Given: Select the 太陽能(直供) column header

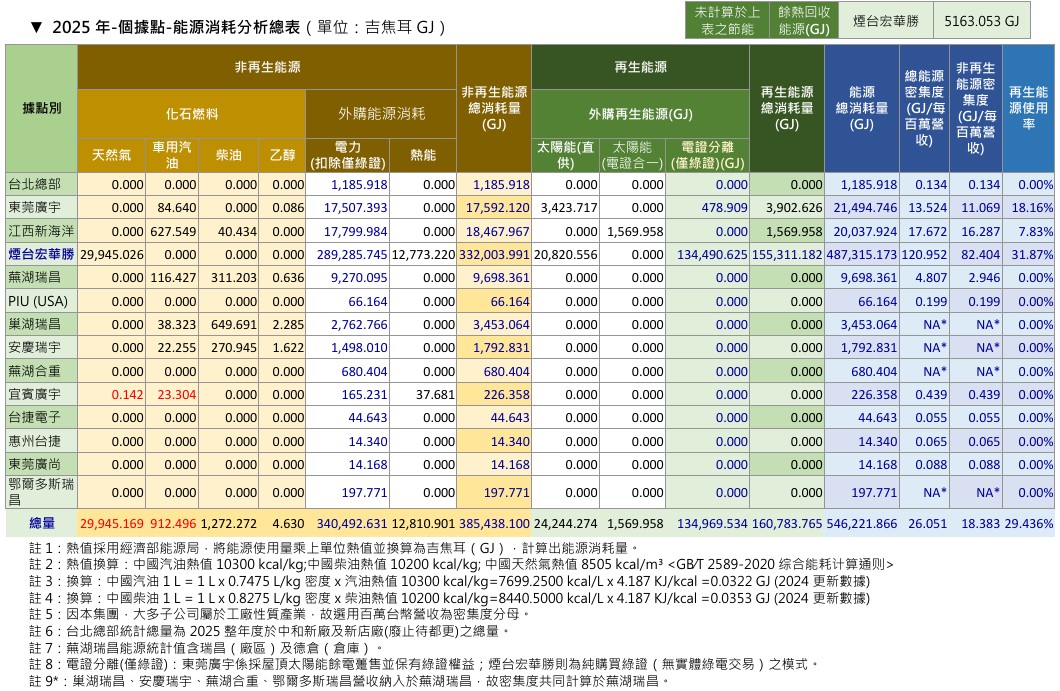Looking at the screenshot, I should point(566,155).
